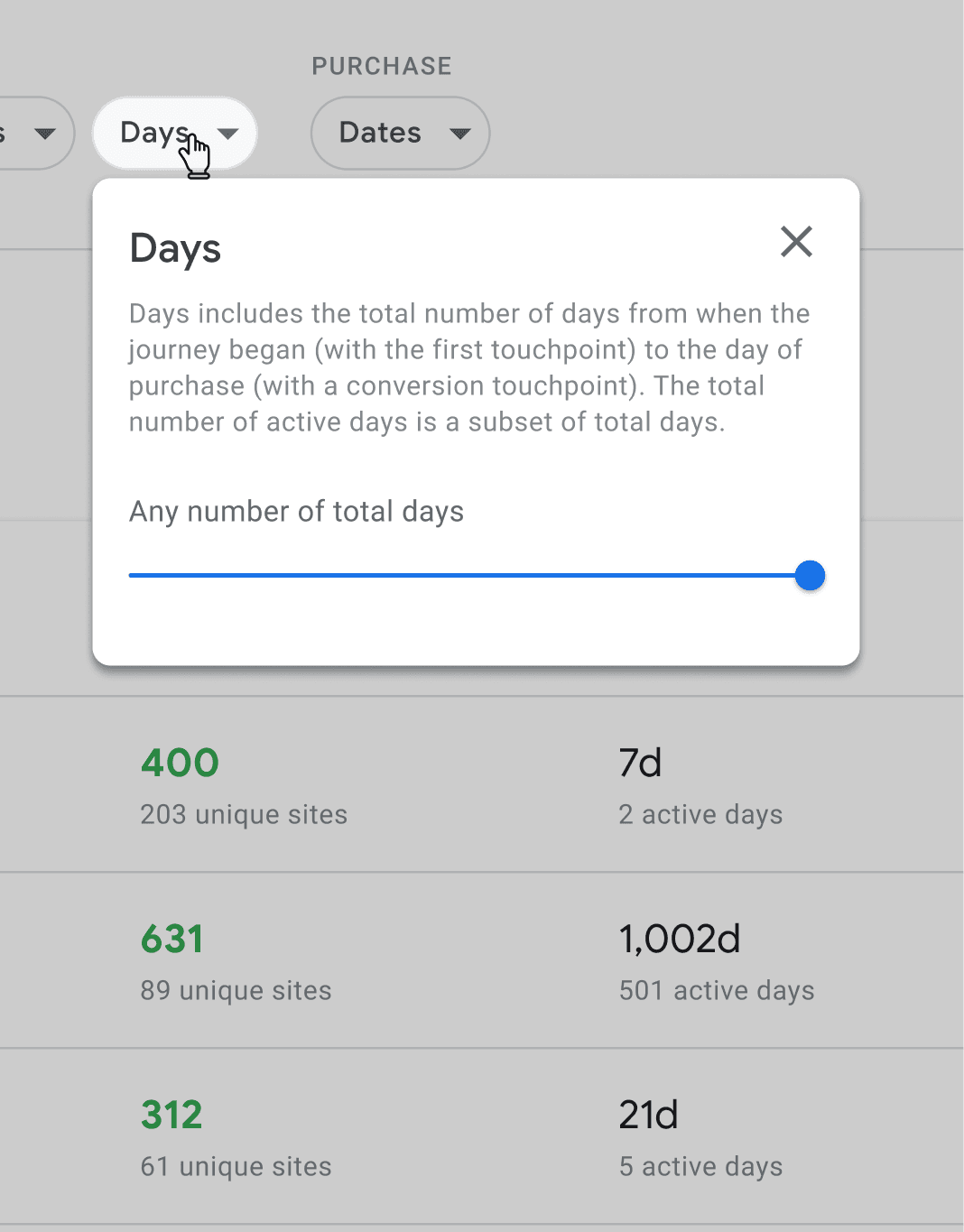Click the green 312 touchpoints value
This screenshot has width=964, height=1232.
pos(171,1115)
